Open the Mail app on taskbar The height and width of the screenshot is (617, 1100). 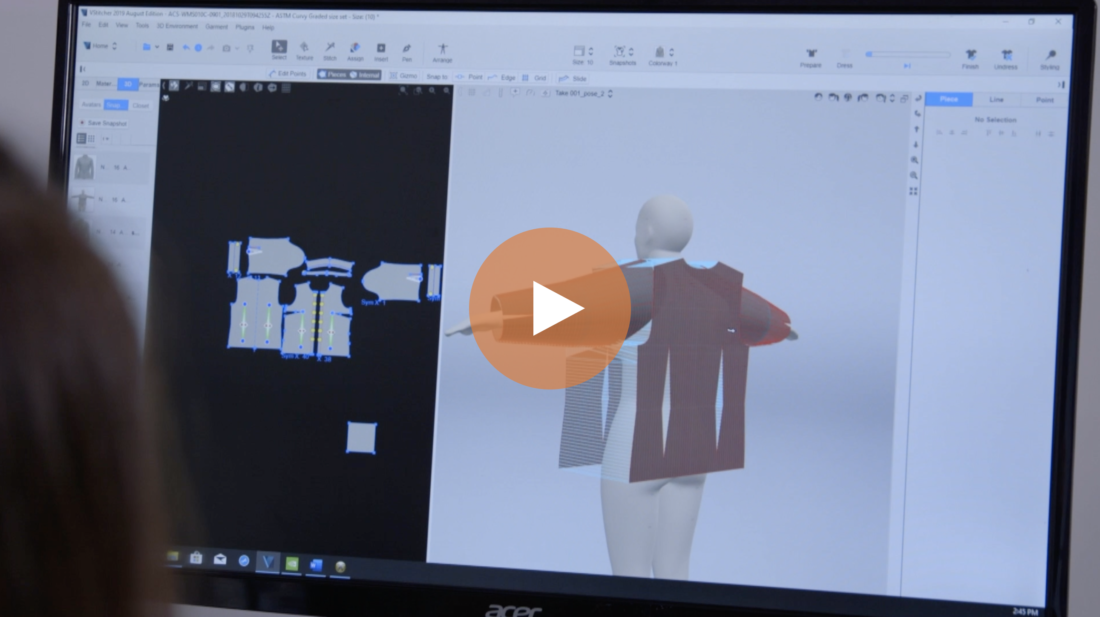tap(220, 559)
